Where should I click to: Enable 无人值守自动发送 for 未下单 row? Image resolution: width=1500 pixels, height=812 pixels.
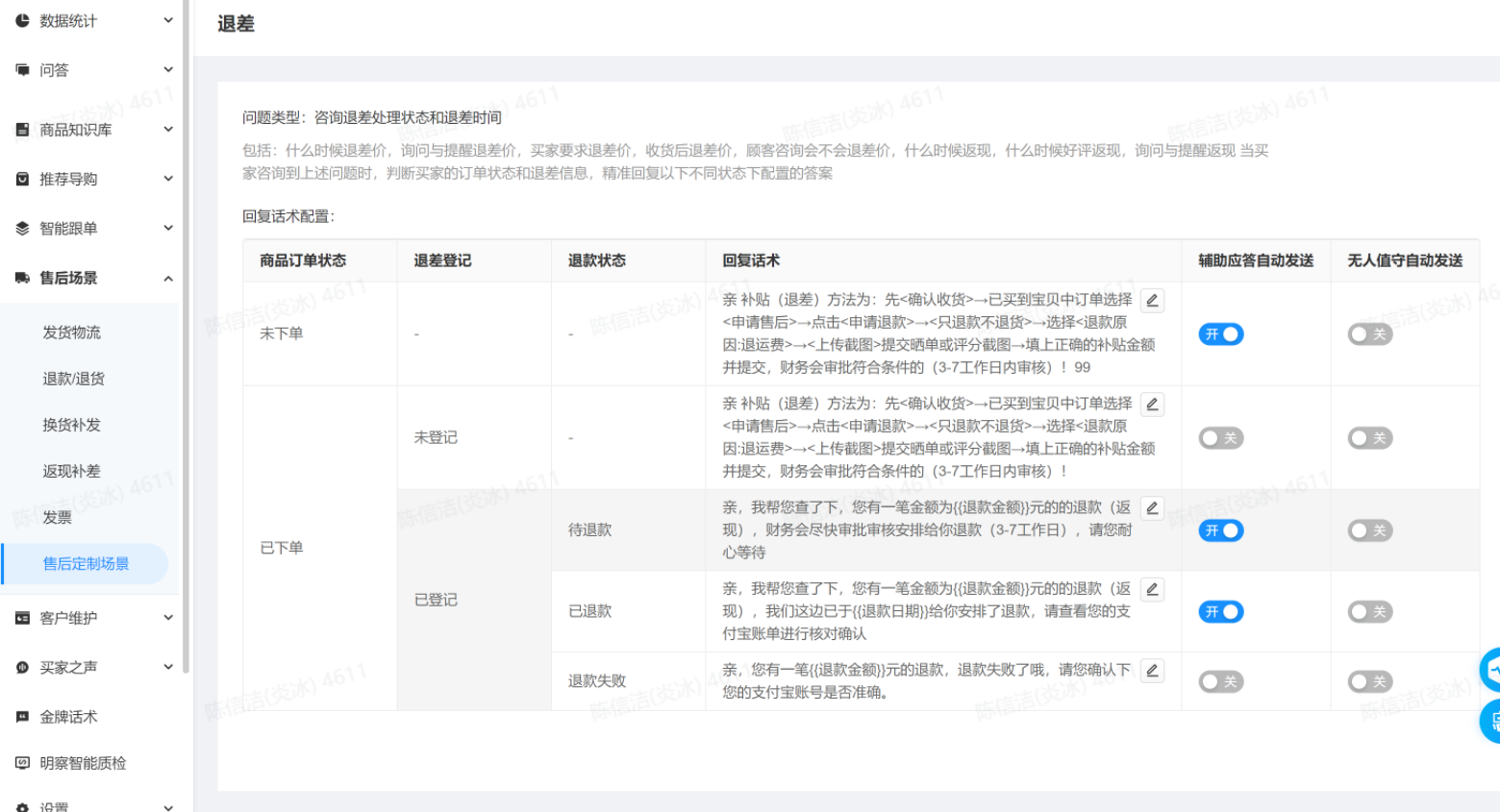(x=1370, y=334)
